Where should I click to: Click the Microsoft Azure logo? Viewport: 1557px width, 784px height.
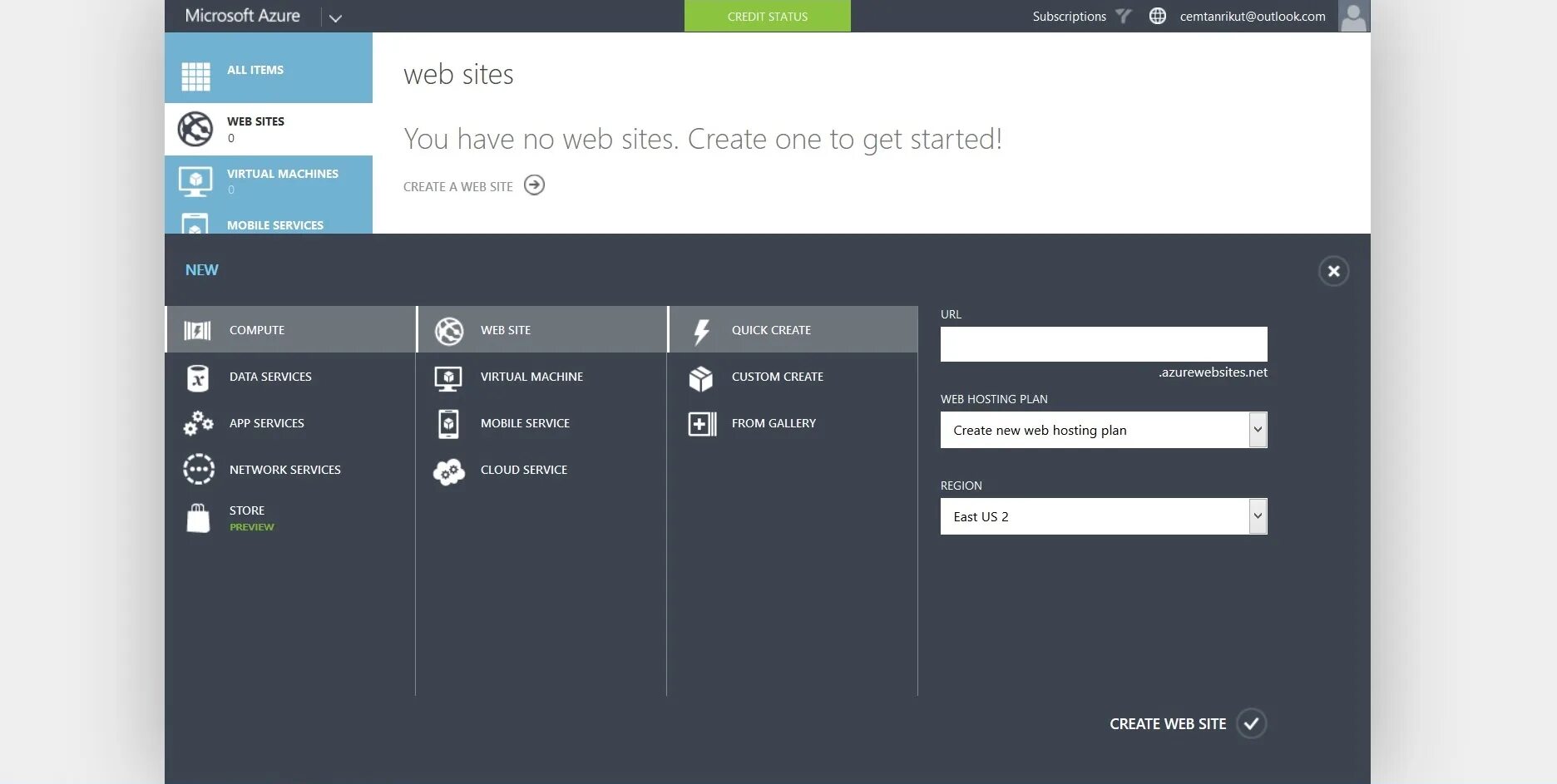(x=242, y=16)
